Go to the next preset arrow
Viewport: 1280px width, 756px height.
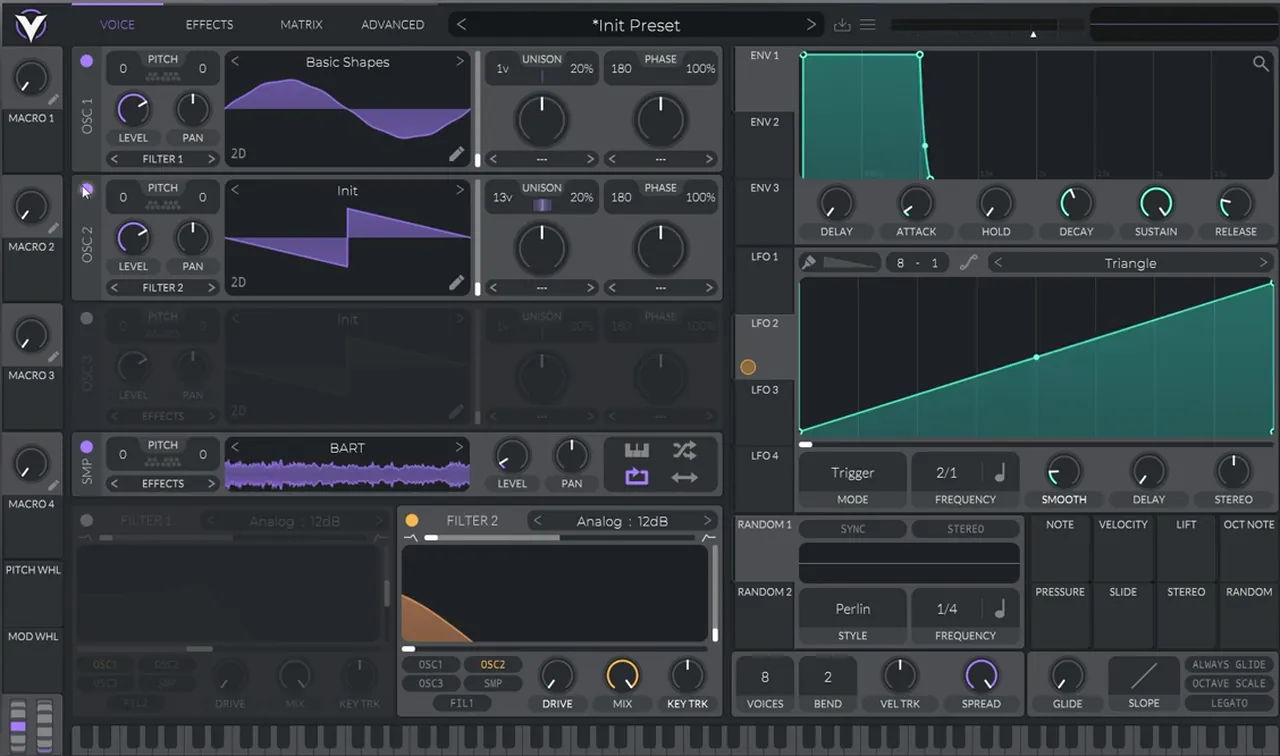click(x=811, y=25)
